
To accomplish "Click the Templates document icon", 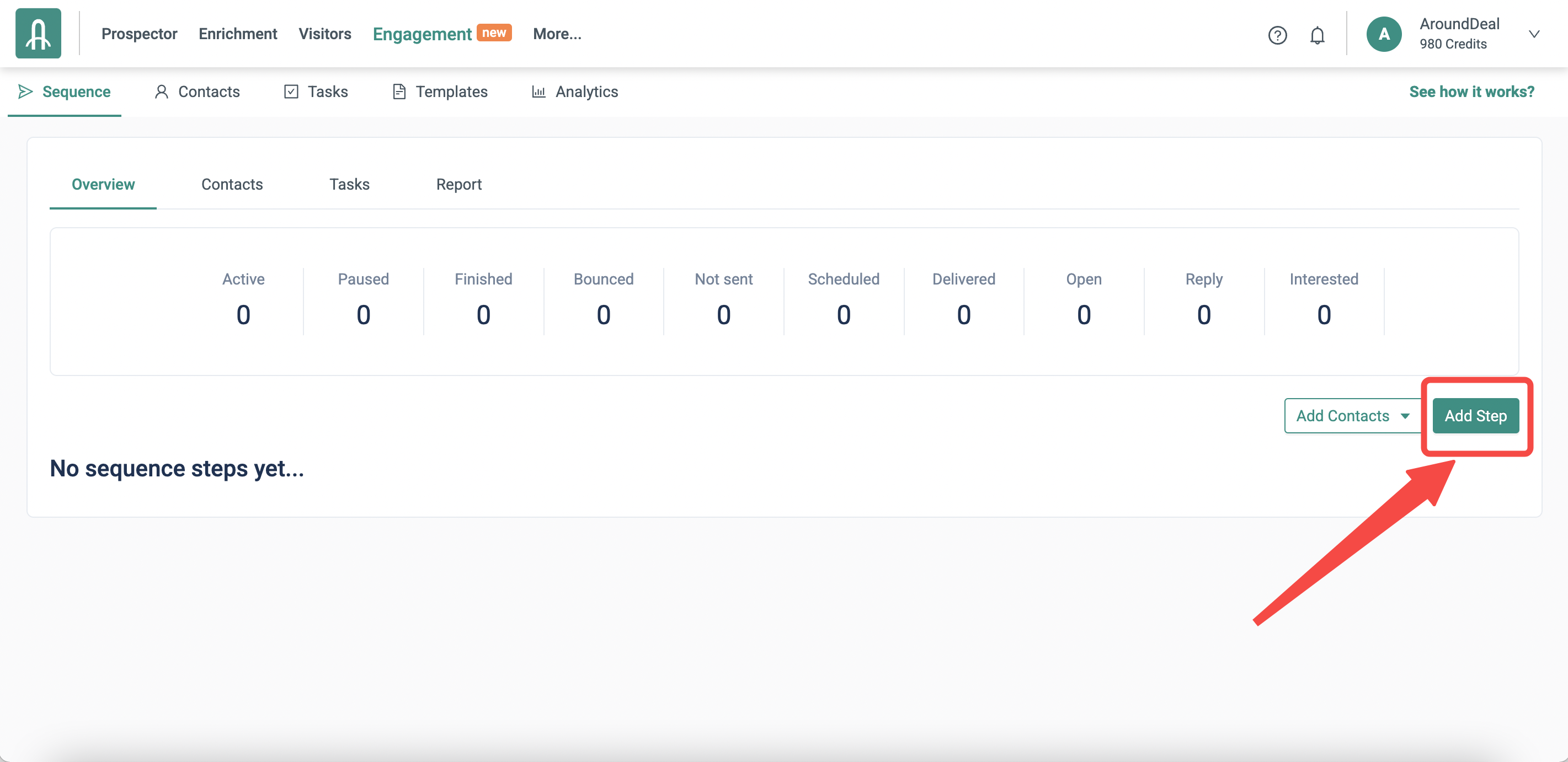I will (399, 92).
